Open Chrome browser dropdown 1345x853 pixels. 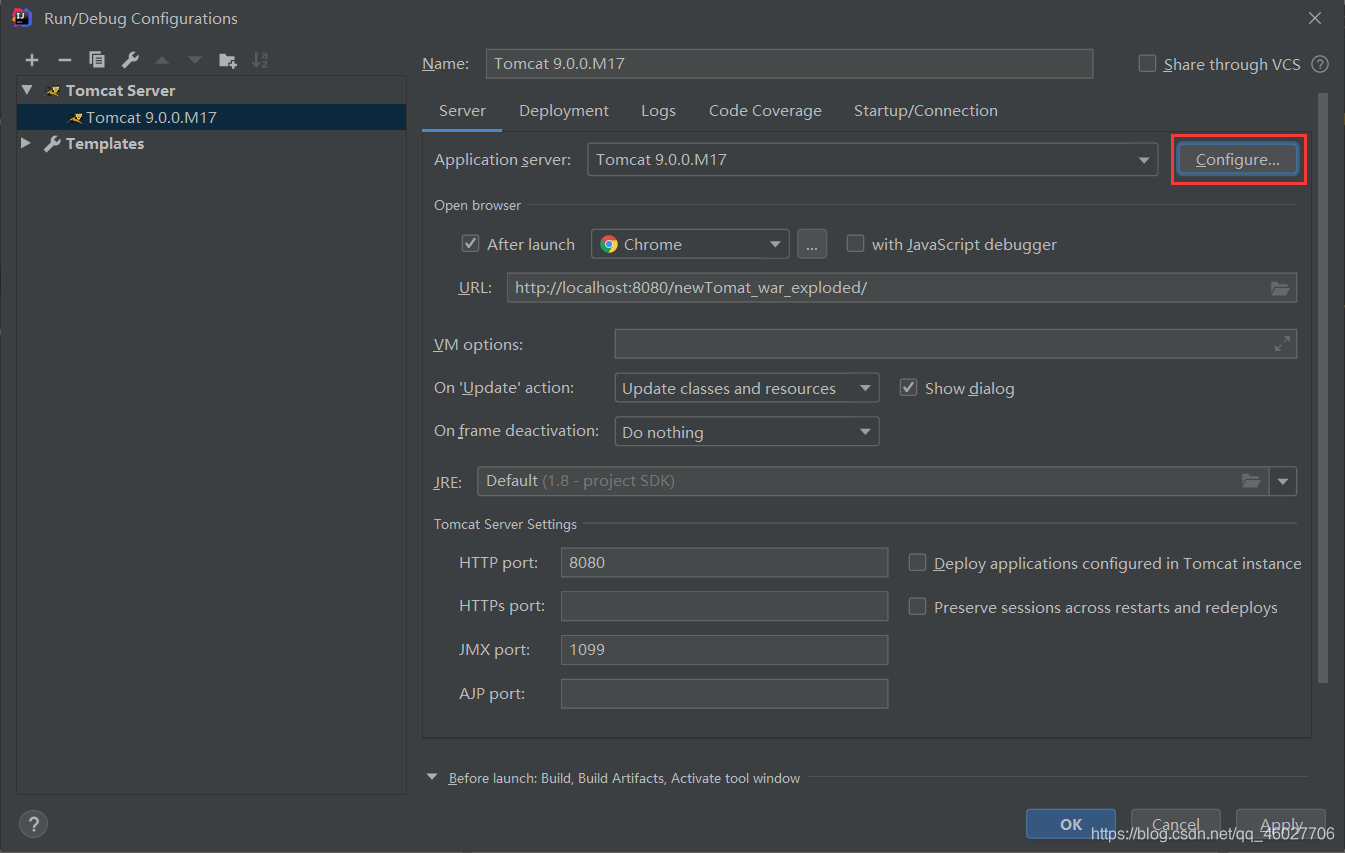tap(690, 244)
